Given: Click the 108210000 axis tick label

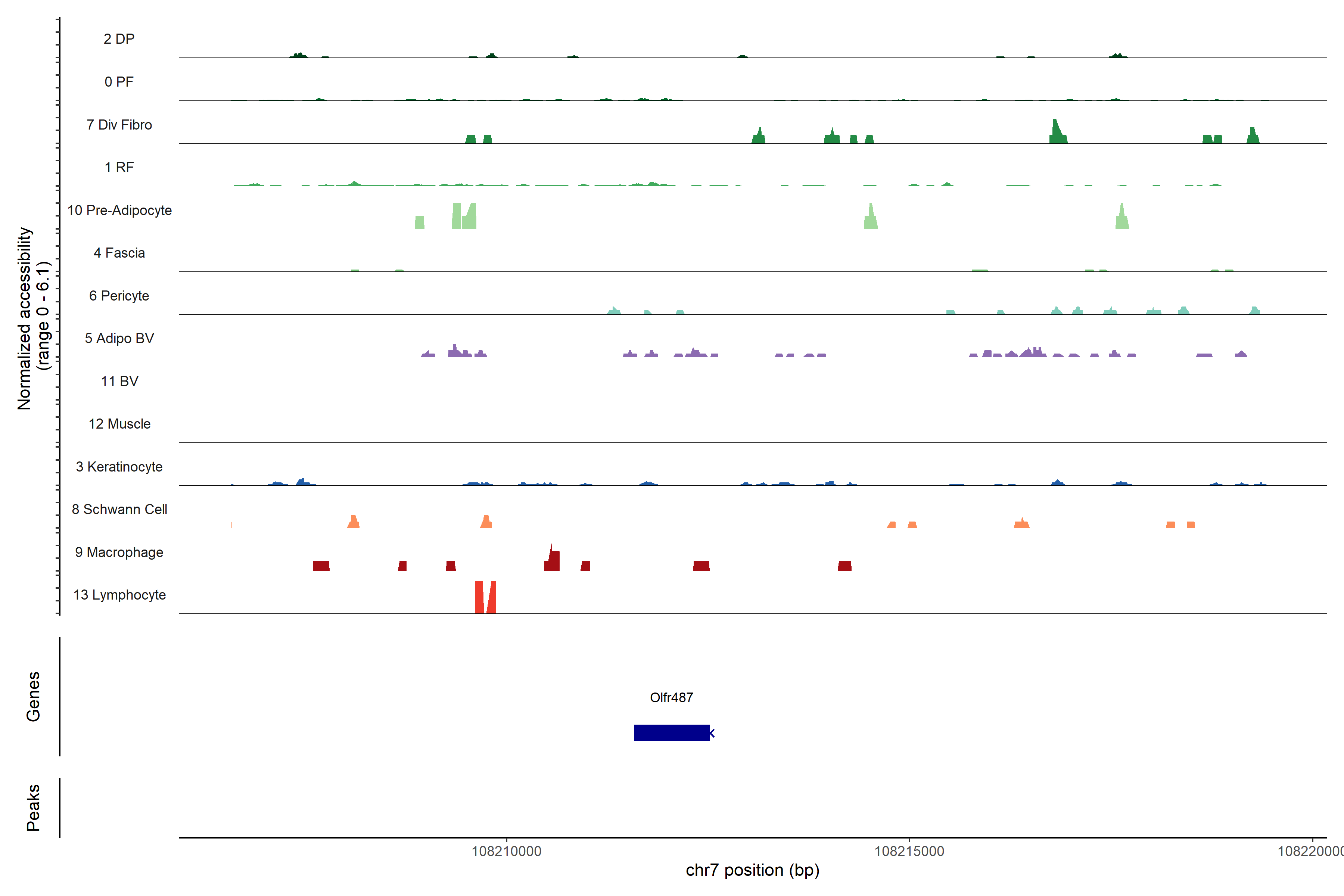Looking at the screenshot, I should coord(506,851).
